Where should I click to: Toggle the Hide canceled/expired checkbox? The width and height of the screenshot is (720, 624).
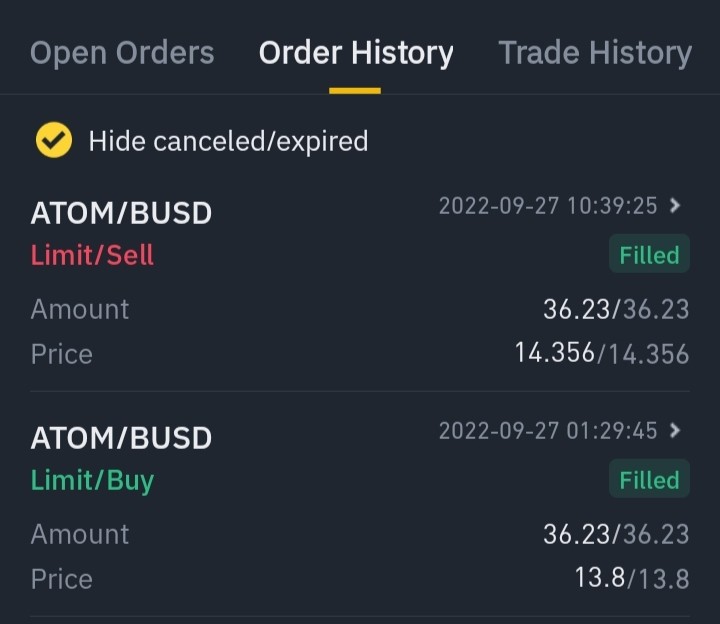tap(54, 140)
